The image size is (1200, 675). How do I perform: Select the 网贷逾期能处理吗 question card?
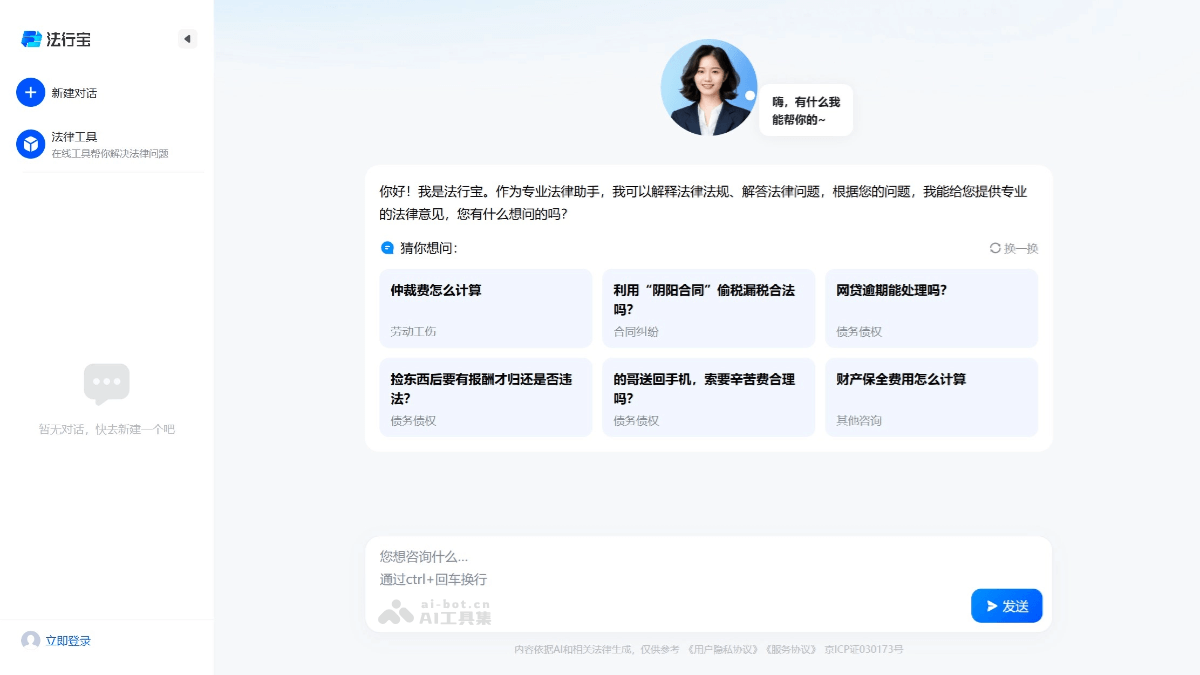tap(931, 307)
